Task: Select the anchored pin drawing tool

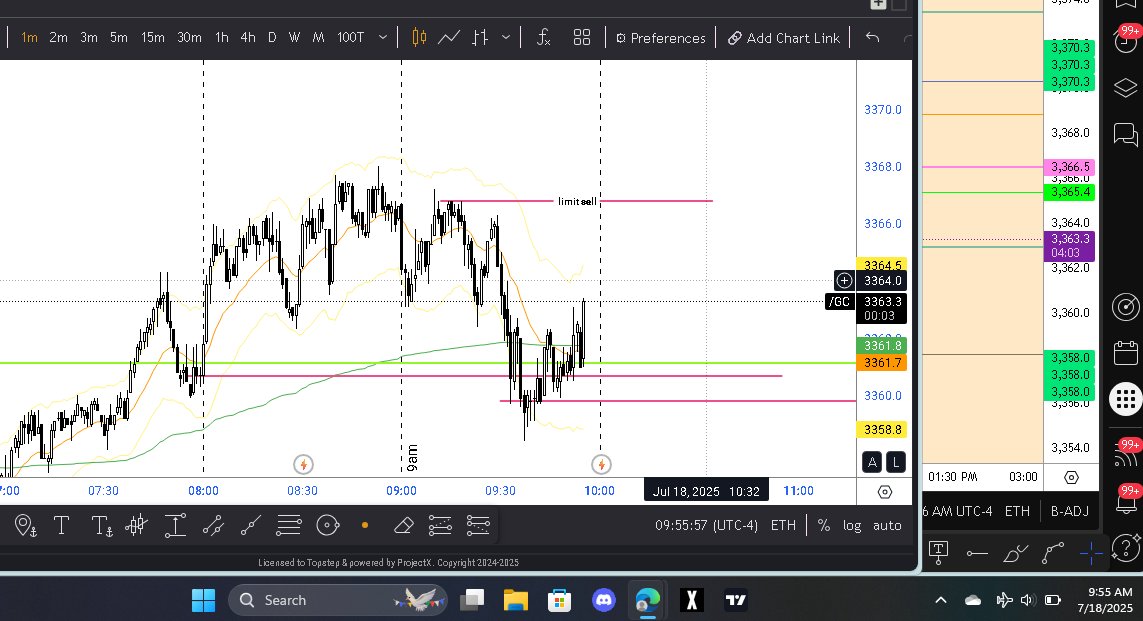Action: 26,526
